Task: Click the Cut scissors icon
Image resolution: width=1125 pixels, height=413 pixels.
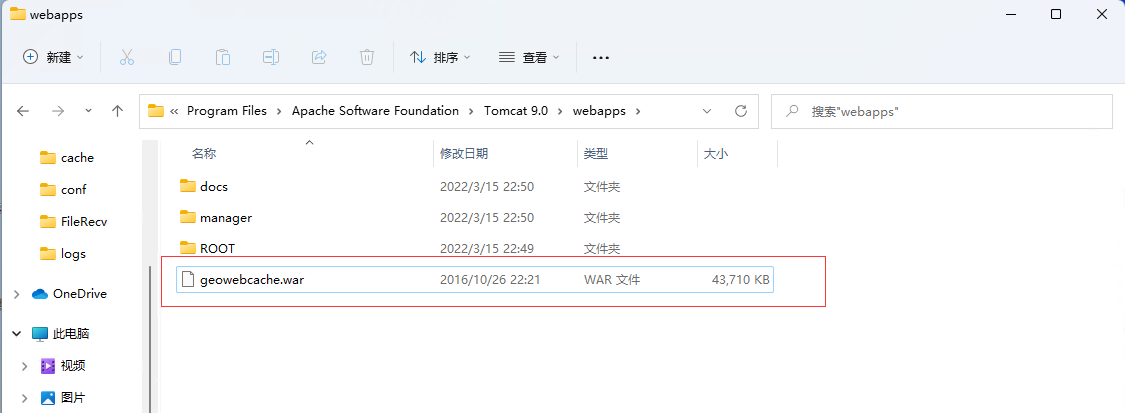Action: tap(127, 57)
